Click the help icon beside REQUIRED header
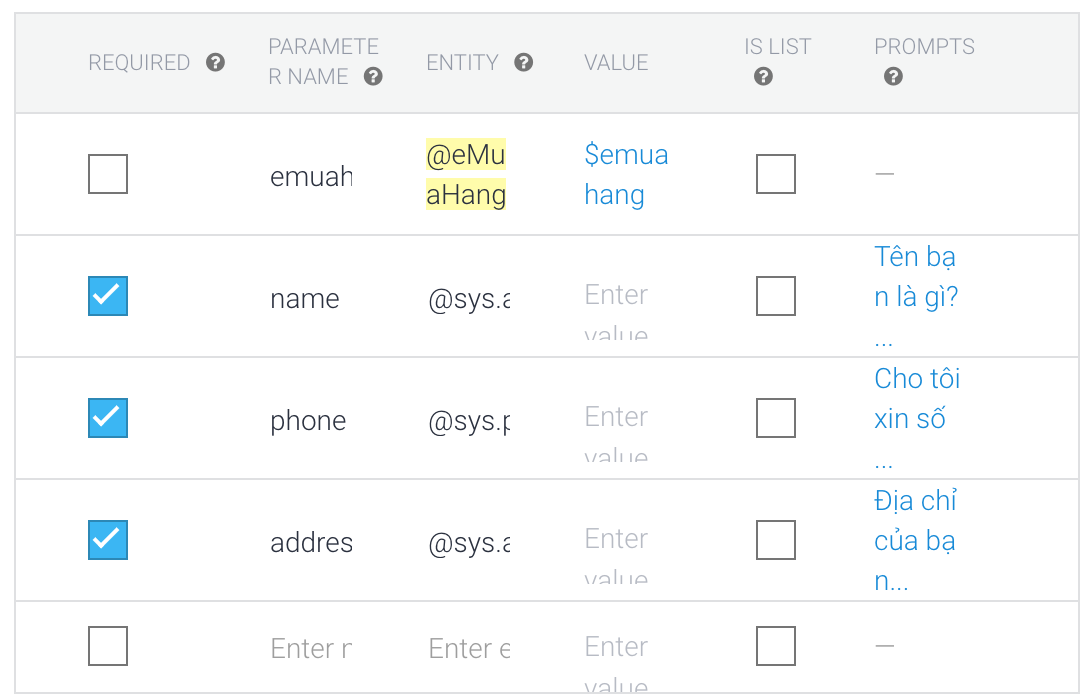1092x700 pixels. pyautogui.click(x=215, y=63)
